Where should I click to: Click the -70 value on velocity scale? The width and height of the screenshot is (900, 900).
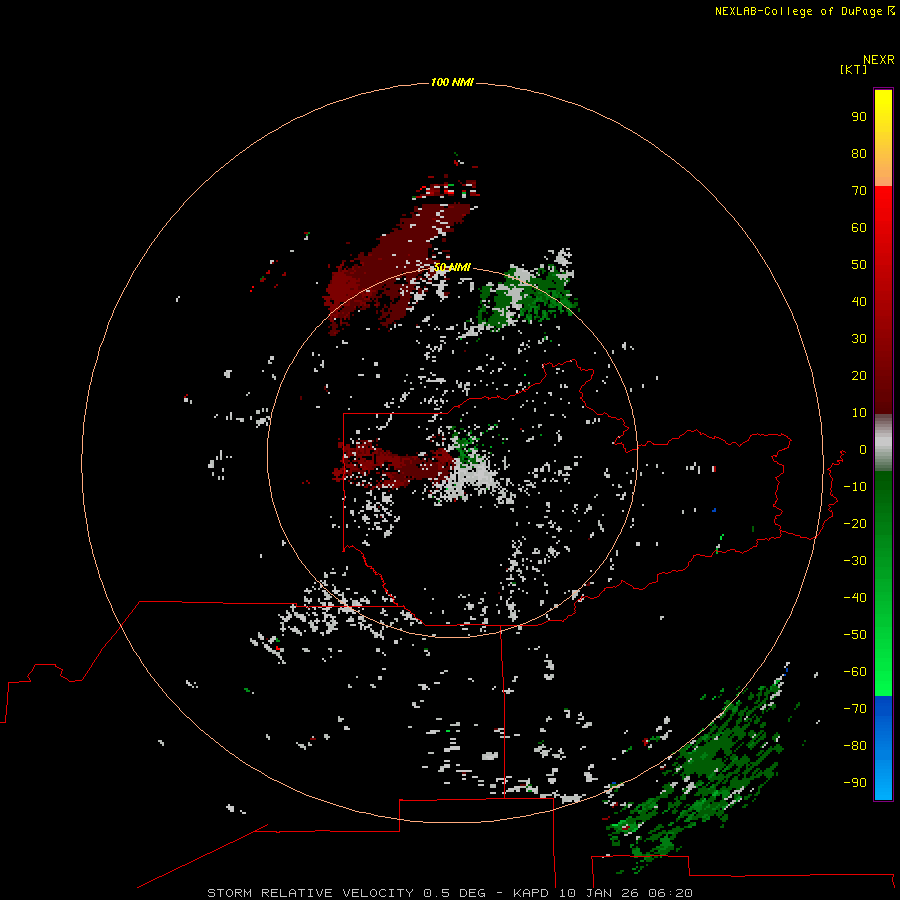(855, 709)
